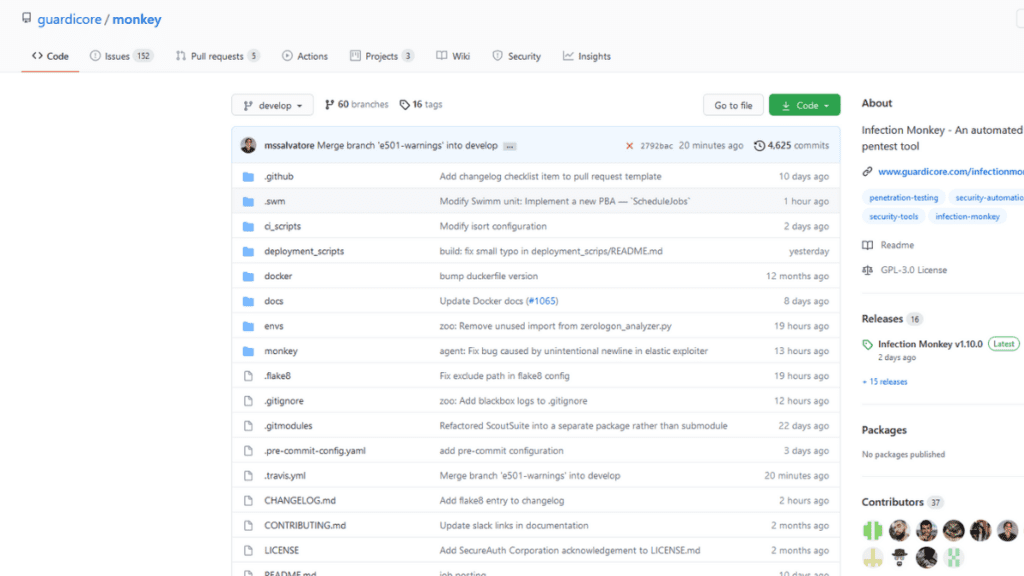The height and width of the screenshot is (576, 1024).
Task: Open the Actions tab
Action: click(305, 56)
